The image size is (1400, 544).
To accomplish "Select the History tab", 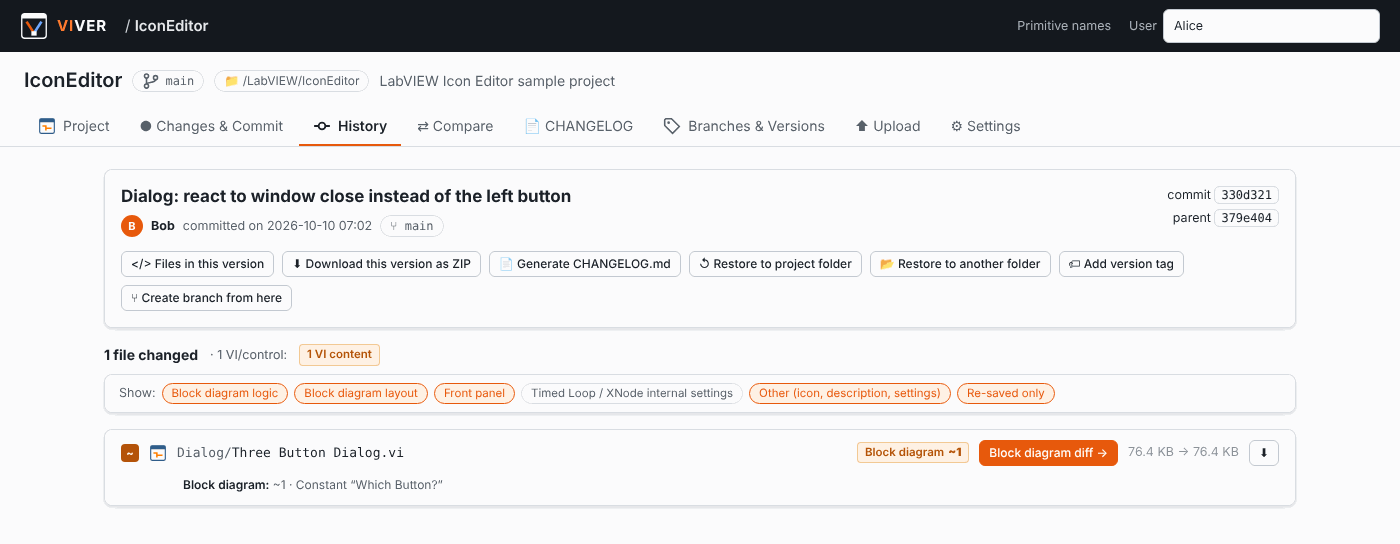I will click(x=350, y=126).
